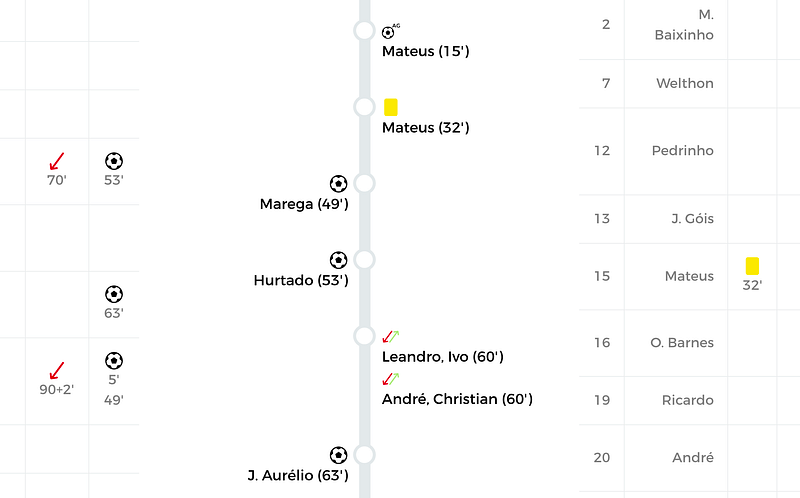Image resolution: width=800 pixels, height=498 pixels.
Task: Click the Hurtado (53') event label
Action: coord(301,280)
